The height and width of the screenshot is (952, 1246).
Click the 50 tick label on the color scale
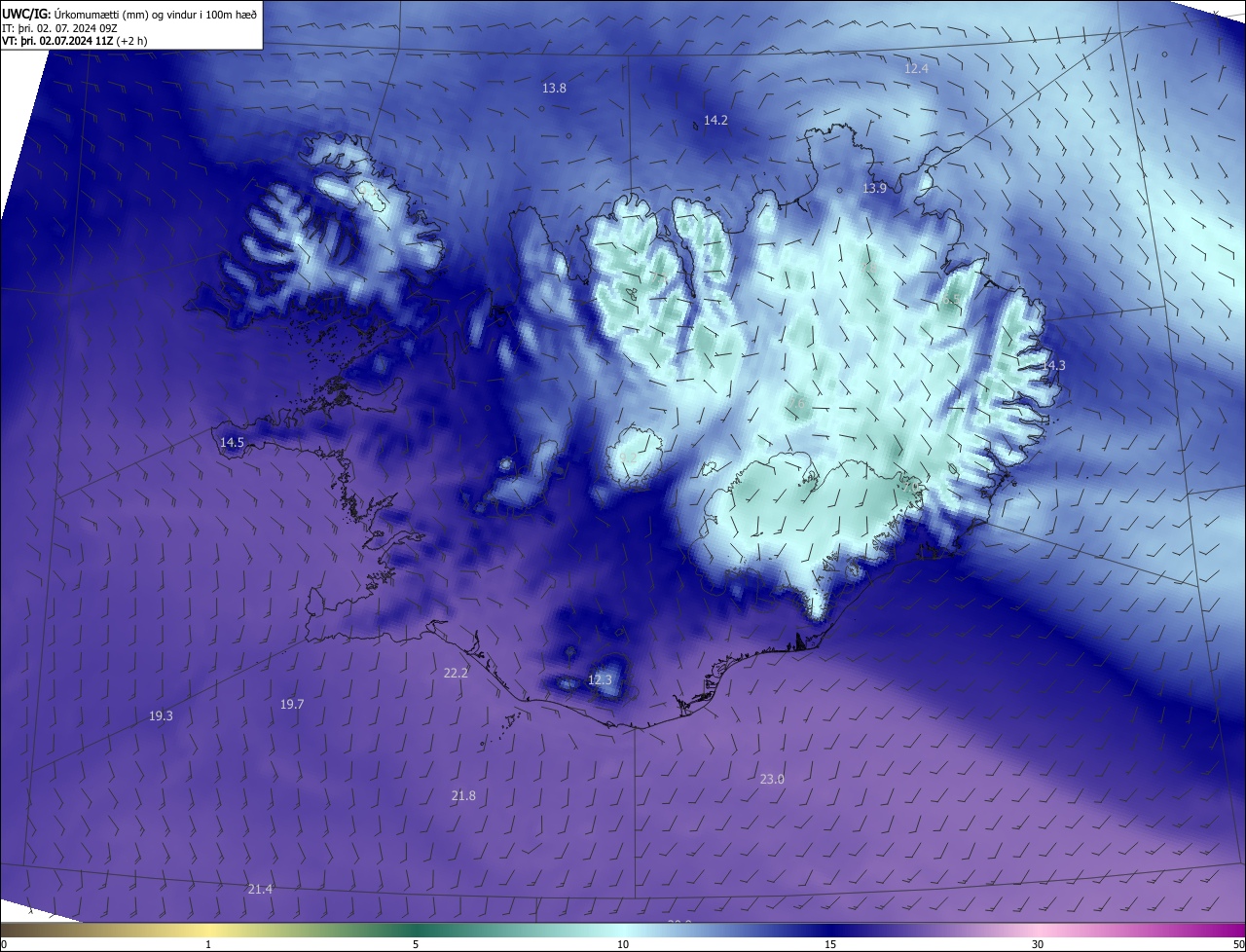[1238, 944]
